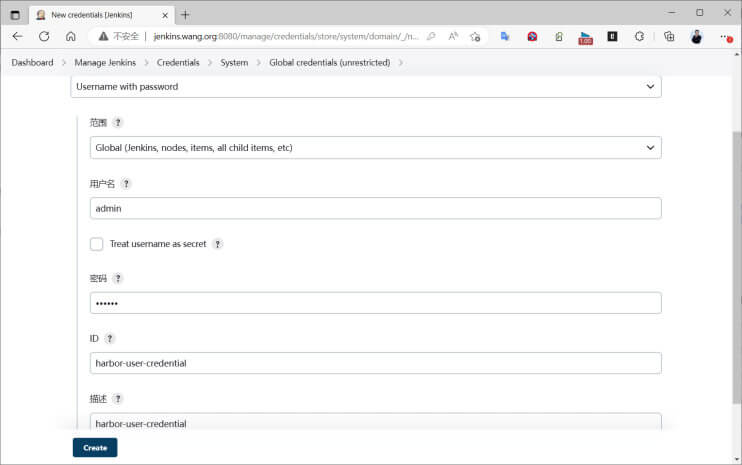Click the username field containing admin
The height and width of the screenshot is (465, 742).
376,208
